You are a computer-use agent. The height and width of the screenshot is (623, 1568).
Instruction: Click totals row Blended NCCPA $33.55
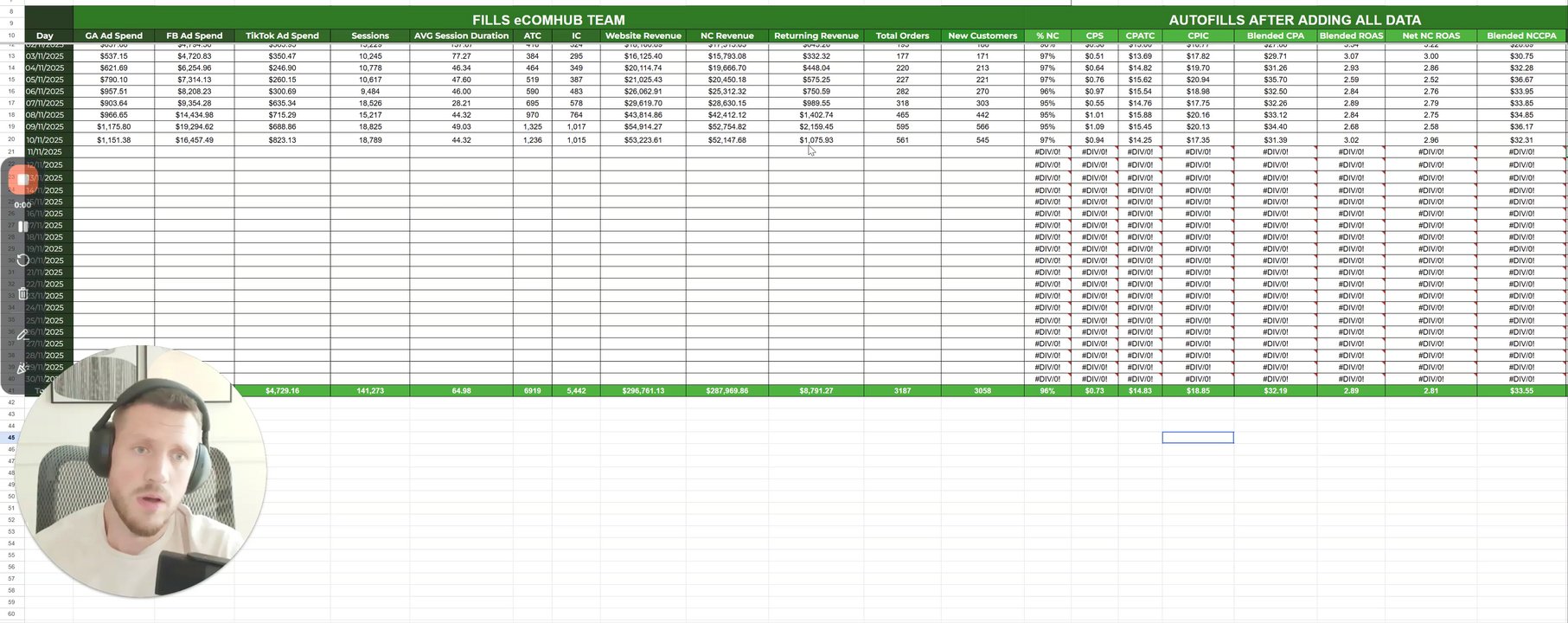click(x=1521, y=390)
